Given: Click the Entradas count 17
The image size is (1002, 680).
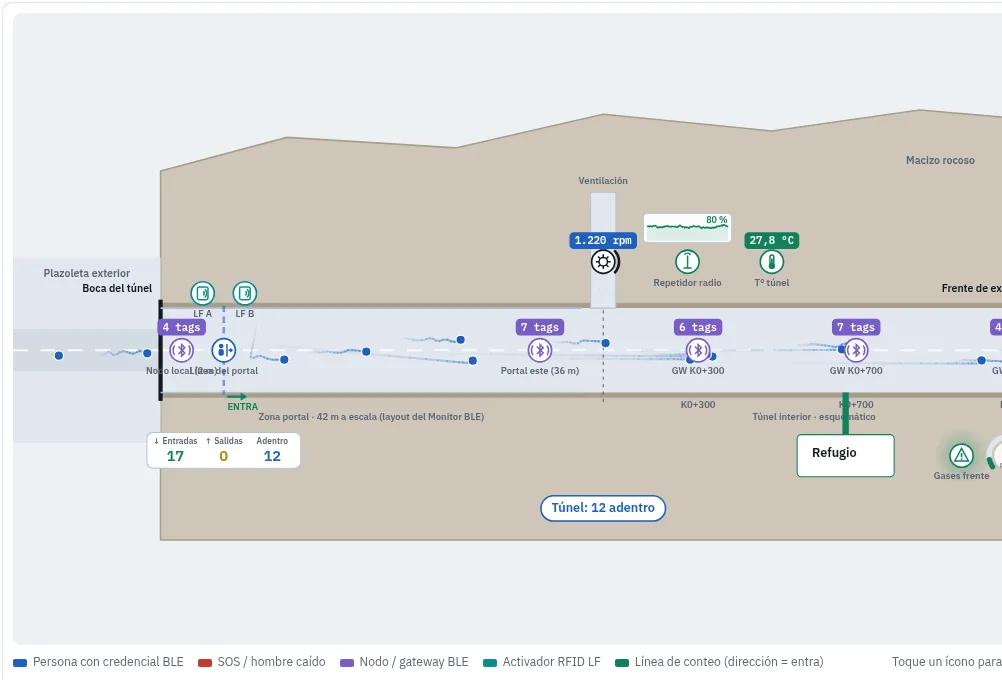Looking at the screenshot, I should 175,456.
